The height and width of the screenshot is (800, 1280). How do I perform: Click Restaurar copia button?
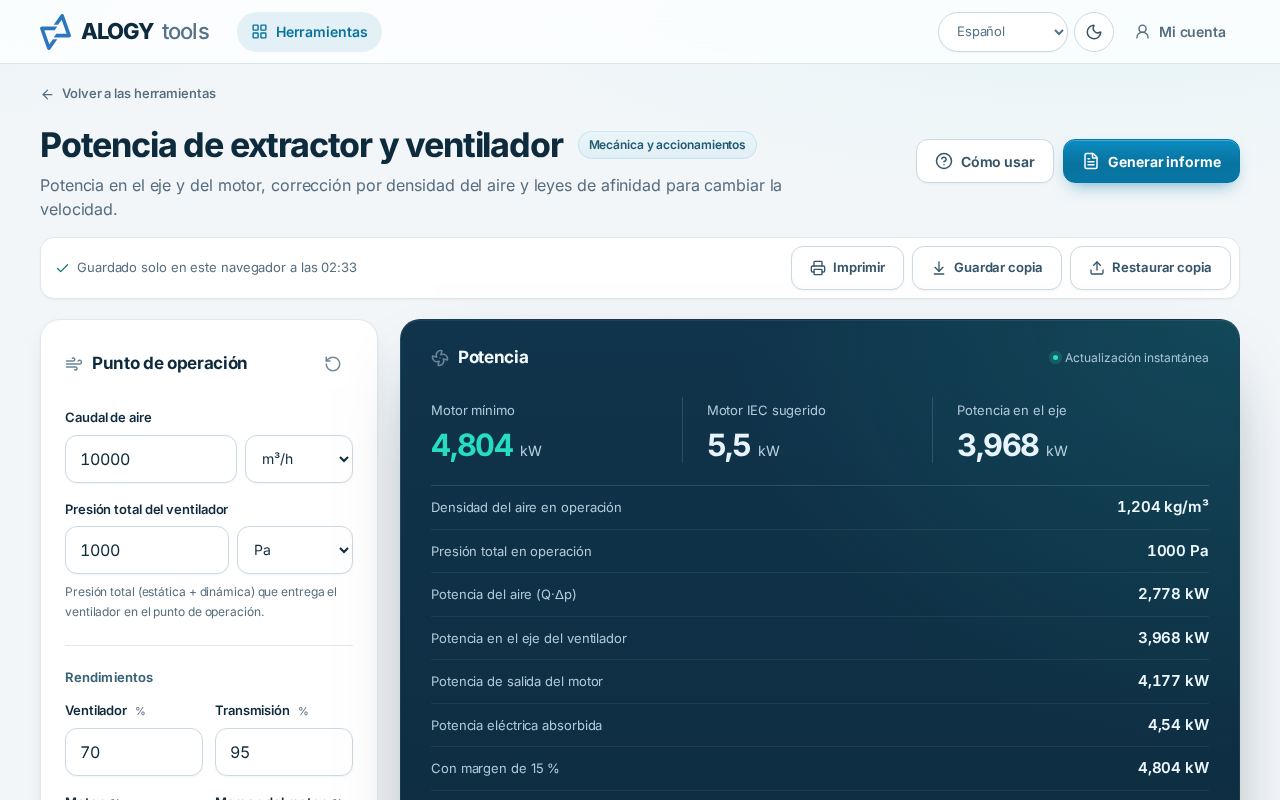(x=1150, y=268)
